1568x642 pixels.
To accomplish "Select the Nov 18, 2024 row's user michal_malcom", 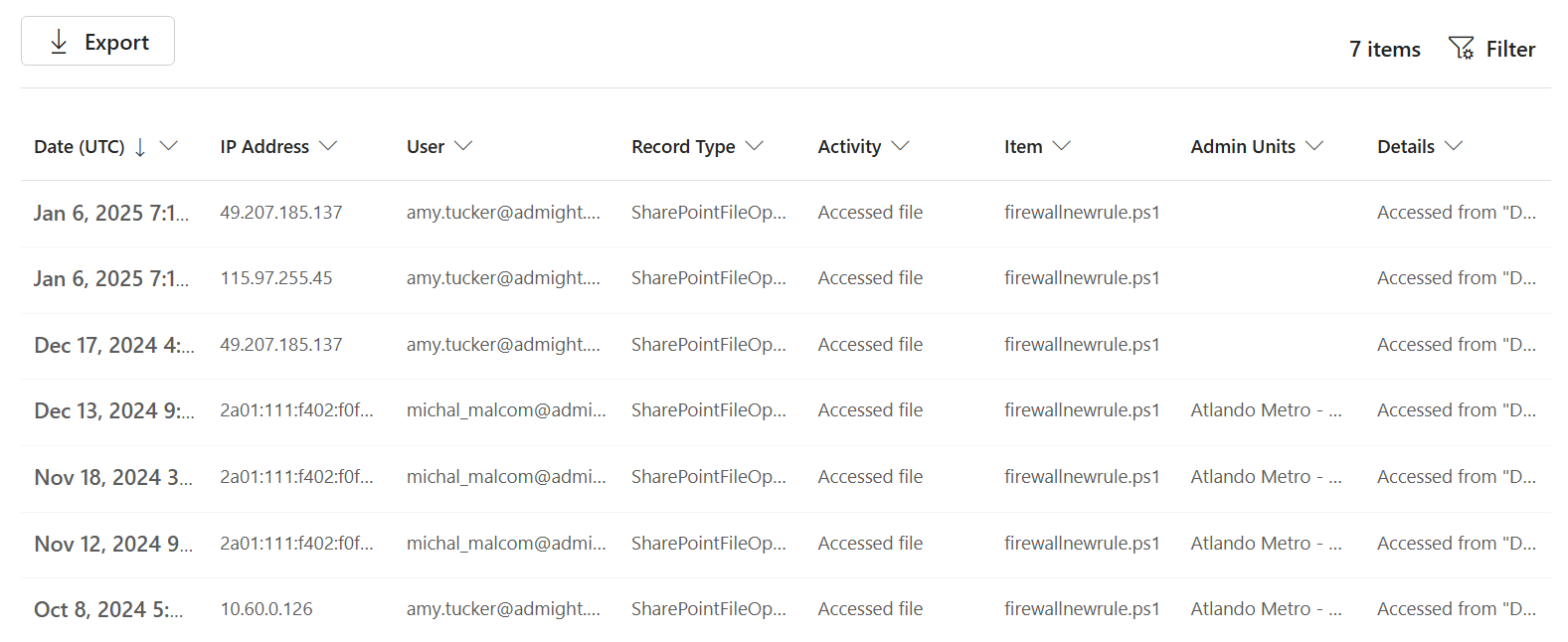I will (505, 477).
